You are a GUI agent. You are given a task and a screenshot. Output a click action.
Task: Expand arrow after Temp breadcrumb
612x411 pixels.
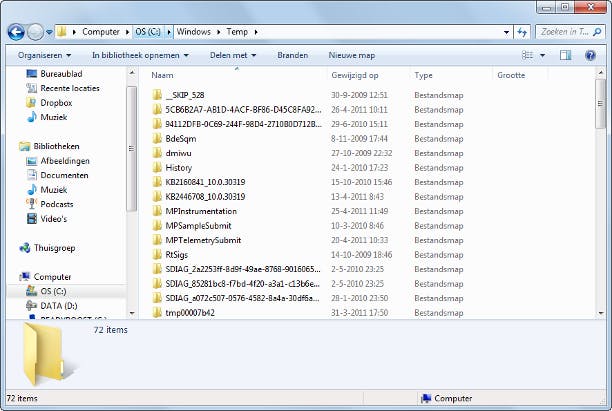256,32
